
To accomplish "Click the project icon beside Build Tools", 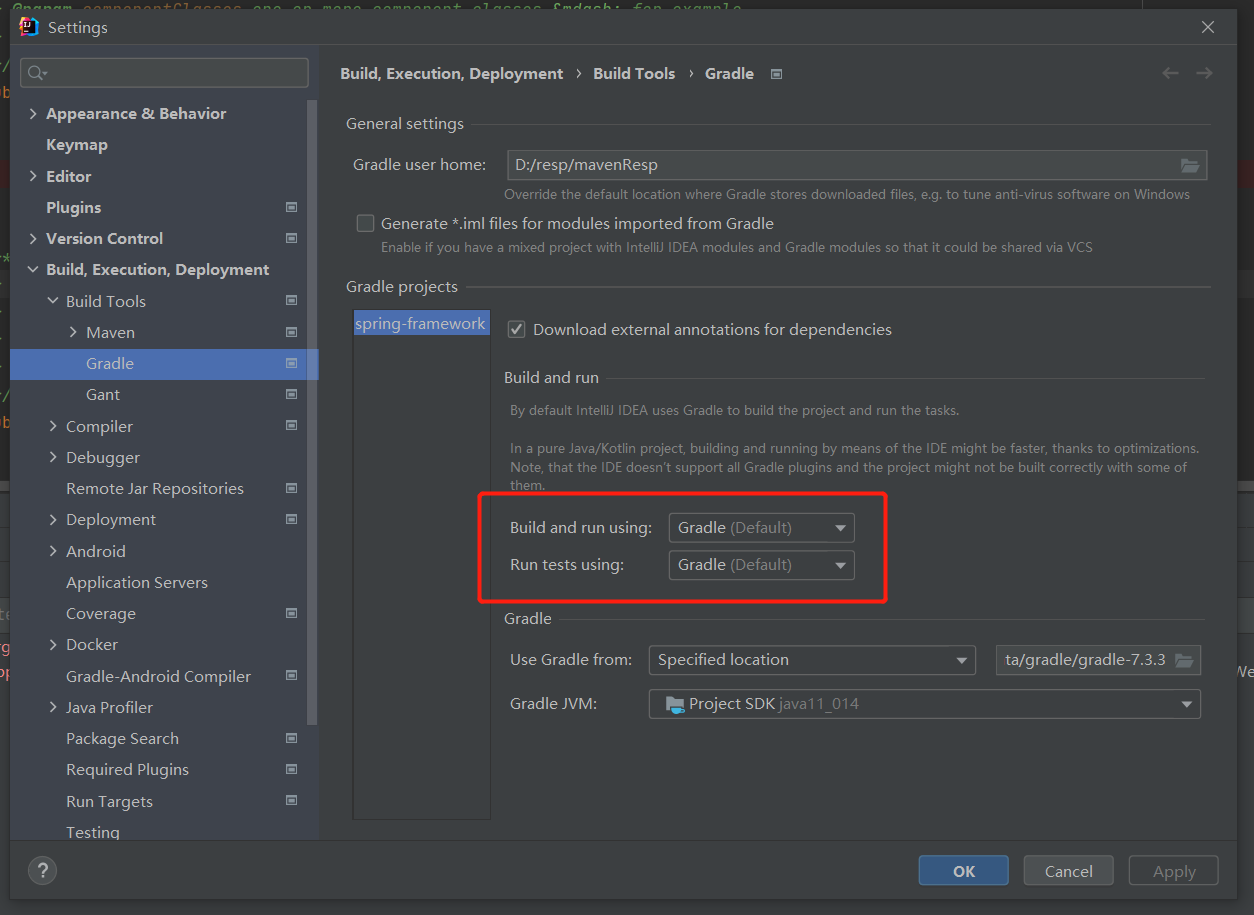I will click(x=291, y=300).
